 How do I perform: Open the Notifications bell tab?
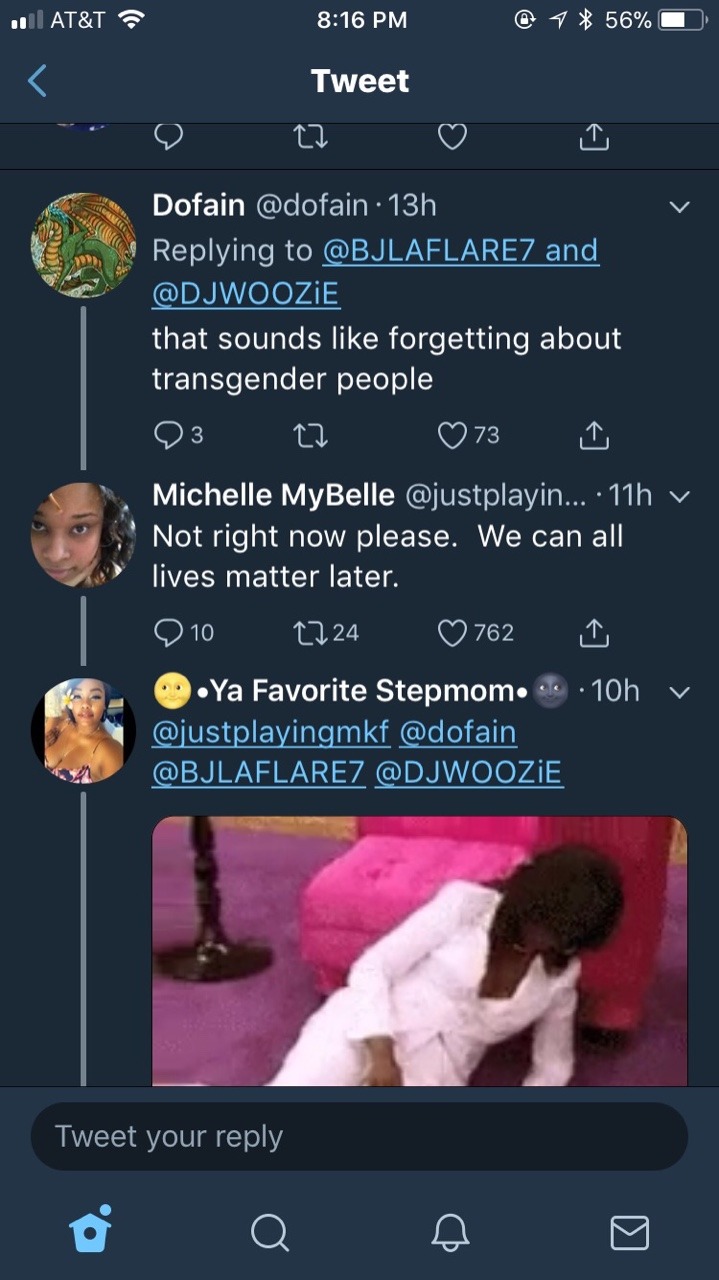coord(450,1232)
